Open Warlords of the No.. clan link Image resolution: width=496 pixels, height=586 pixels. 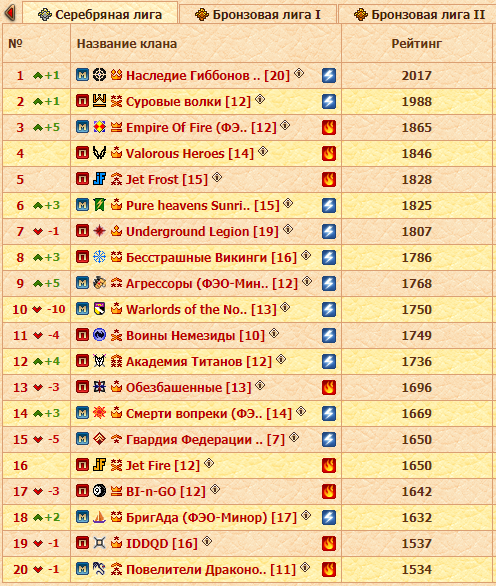pyautogui.click(x=201, y=309)
